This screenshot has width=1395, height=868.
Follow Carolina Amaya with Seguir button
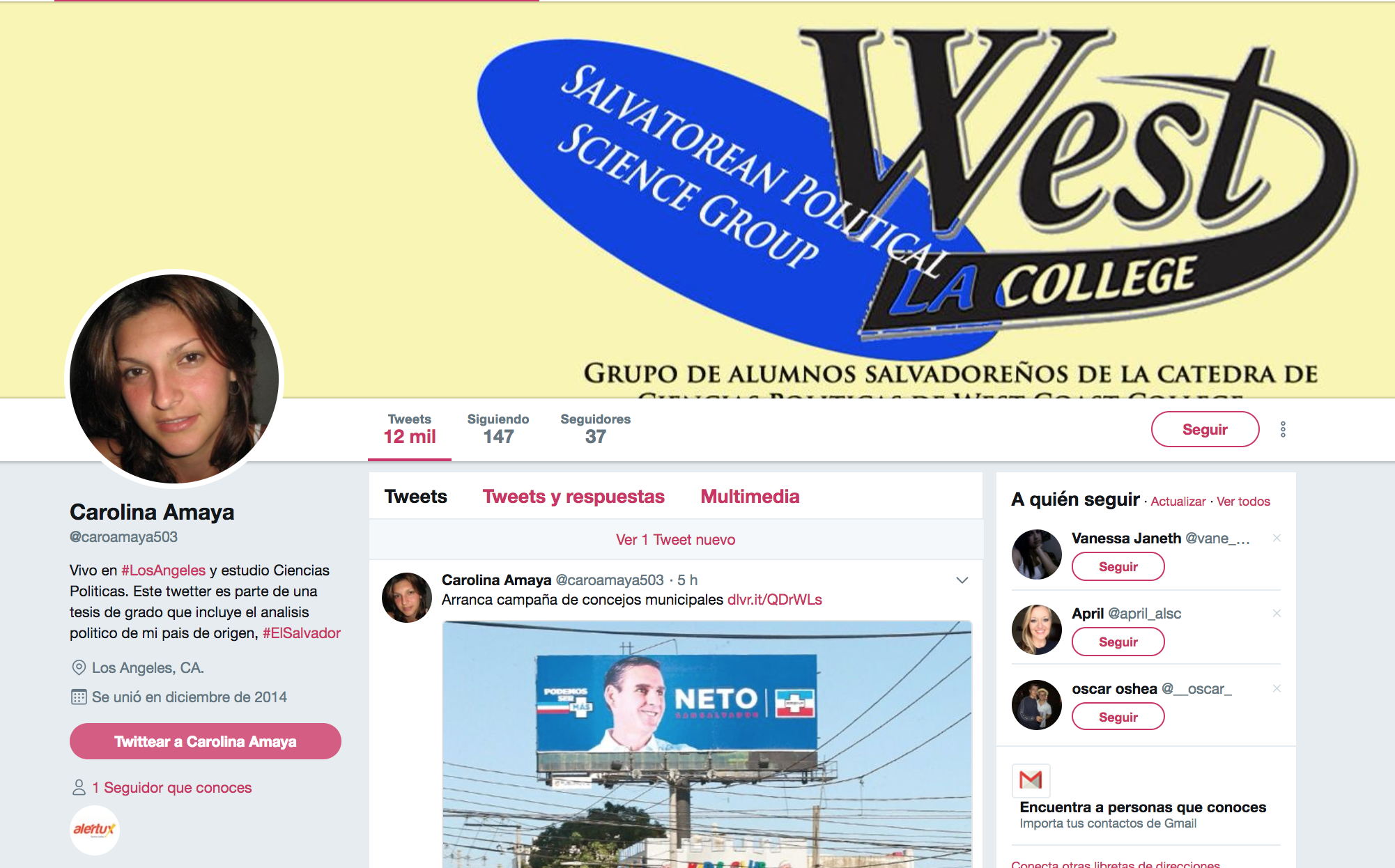tap(1205, 429)
